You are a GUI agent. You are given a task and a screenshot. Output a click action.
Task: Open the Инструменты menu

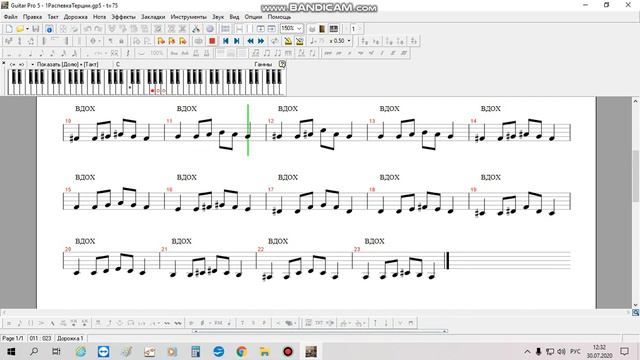pyautogui.click(x=189, y=17)
